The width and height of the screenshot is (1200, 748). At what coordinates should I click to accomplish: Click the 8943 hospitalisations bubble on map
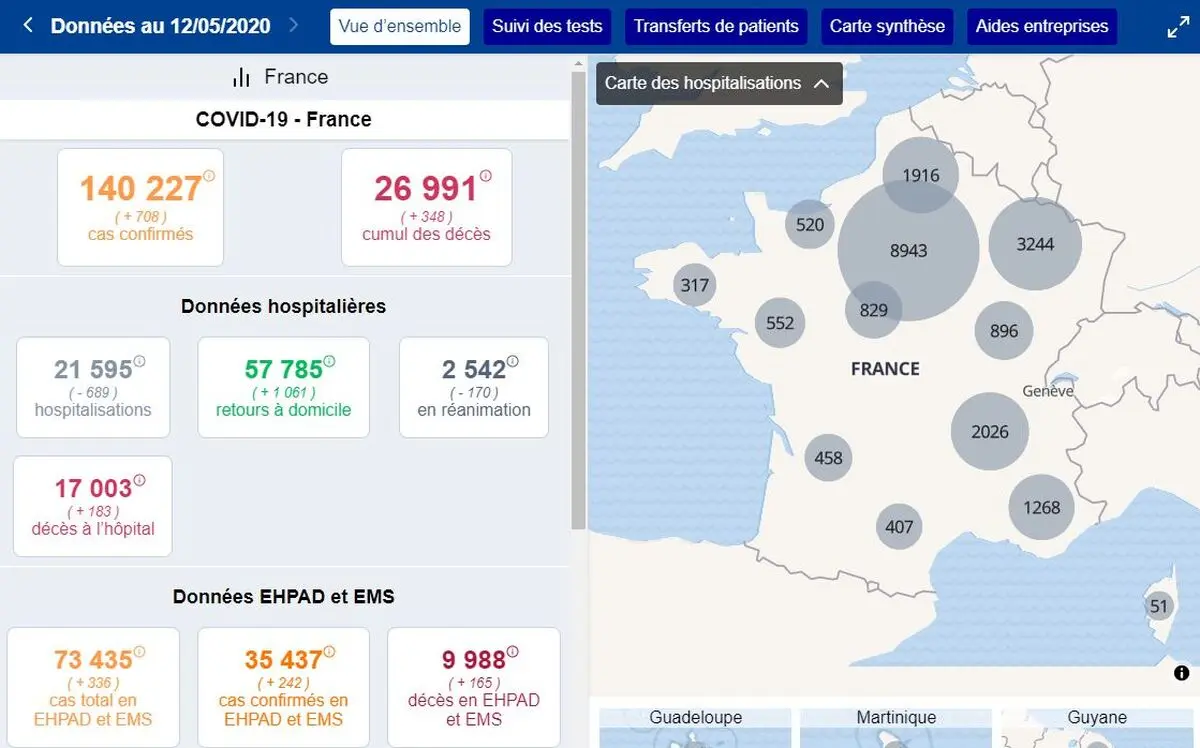[908, 251]
